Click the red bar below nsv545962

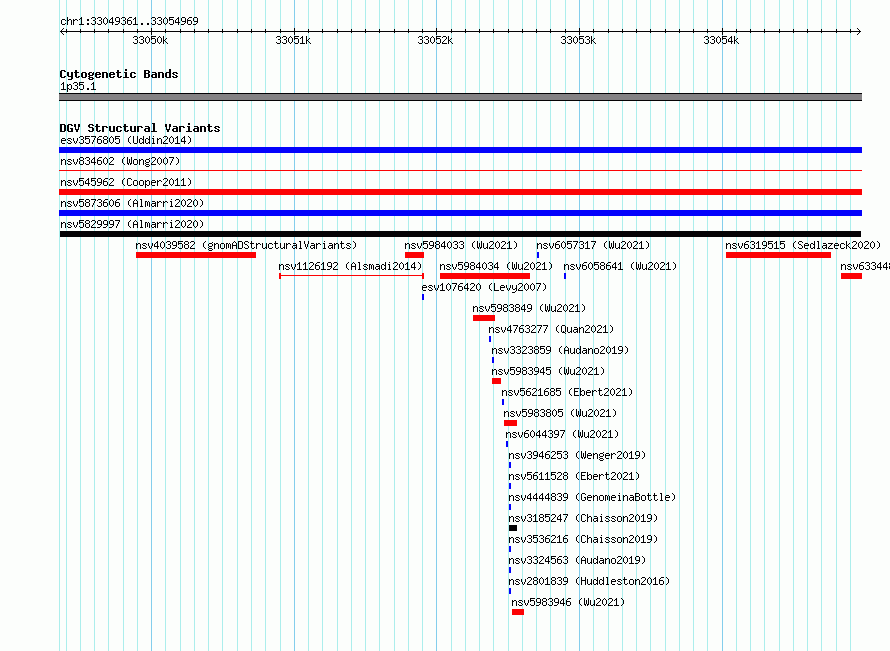point(460,192)
